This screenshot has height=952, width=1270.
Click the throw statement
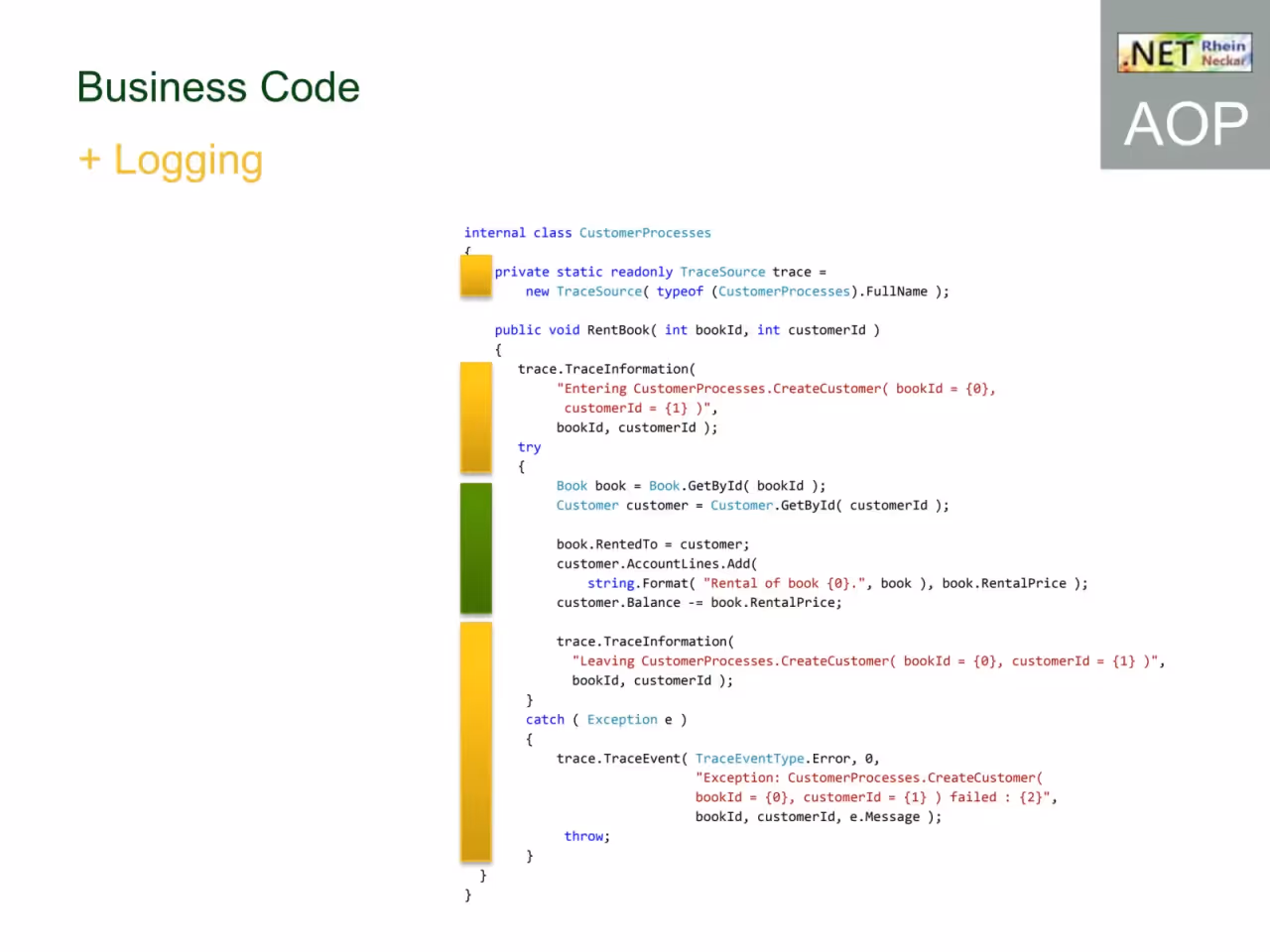click(x=587, y=837)
